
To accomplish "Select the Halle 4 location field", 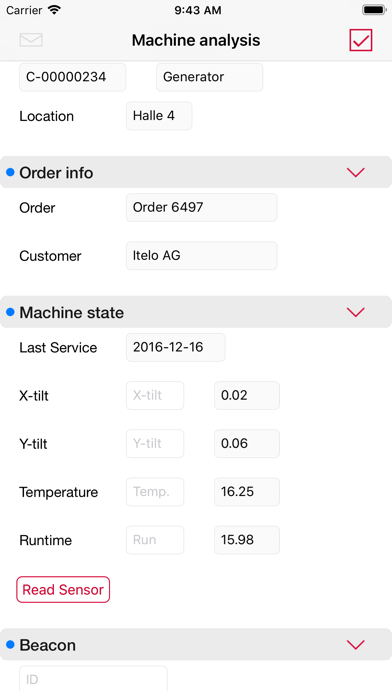I will [x=159, y=116].
